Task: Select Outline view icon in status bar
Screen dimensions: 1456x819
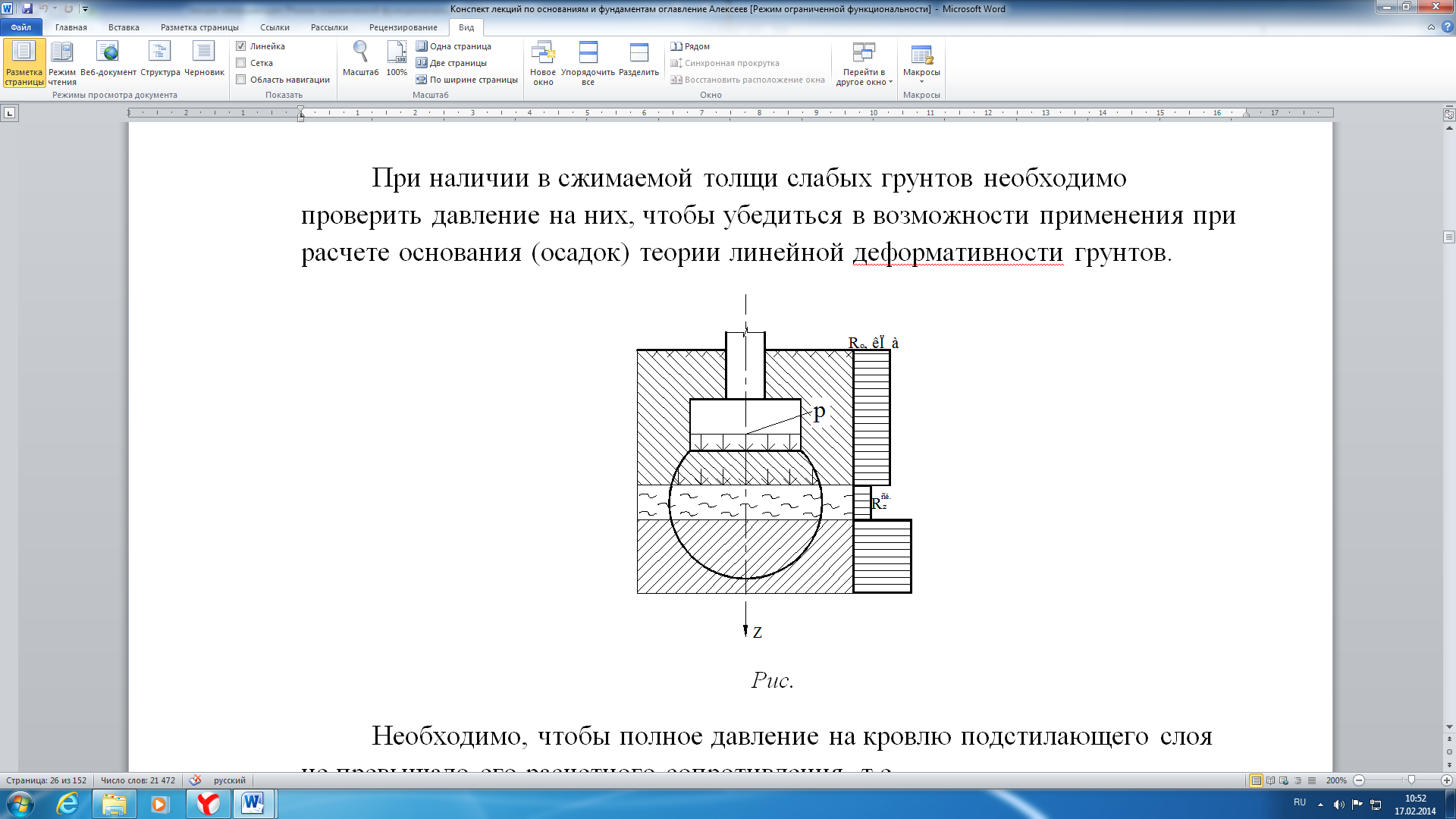Action: point(1298,780)
